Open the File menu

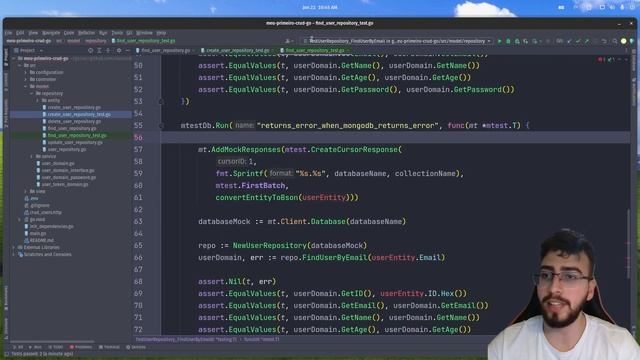point(8,33)
